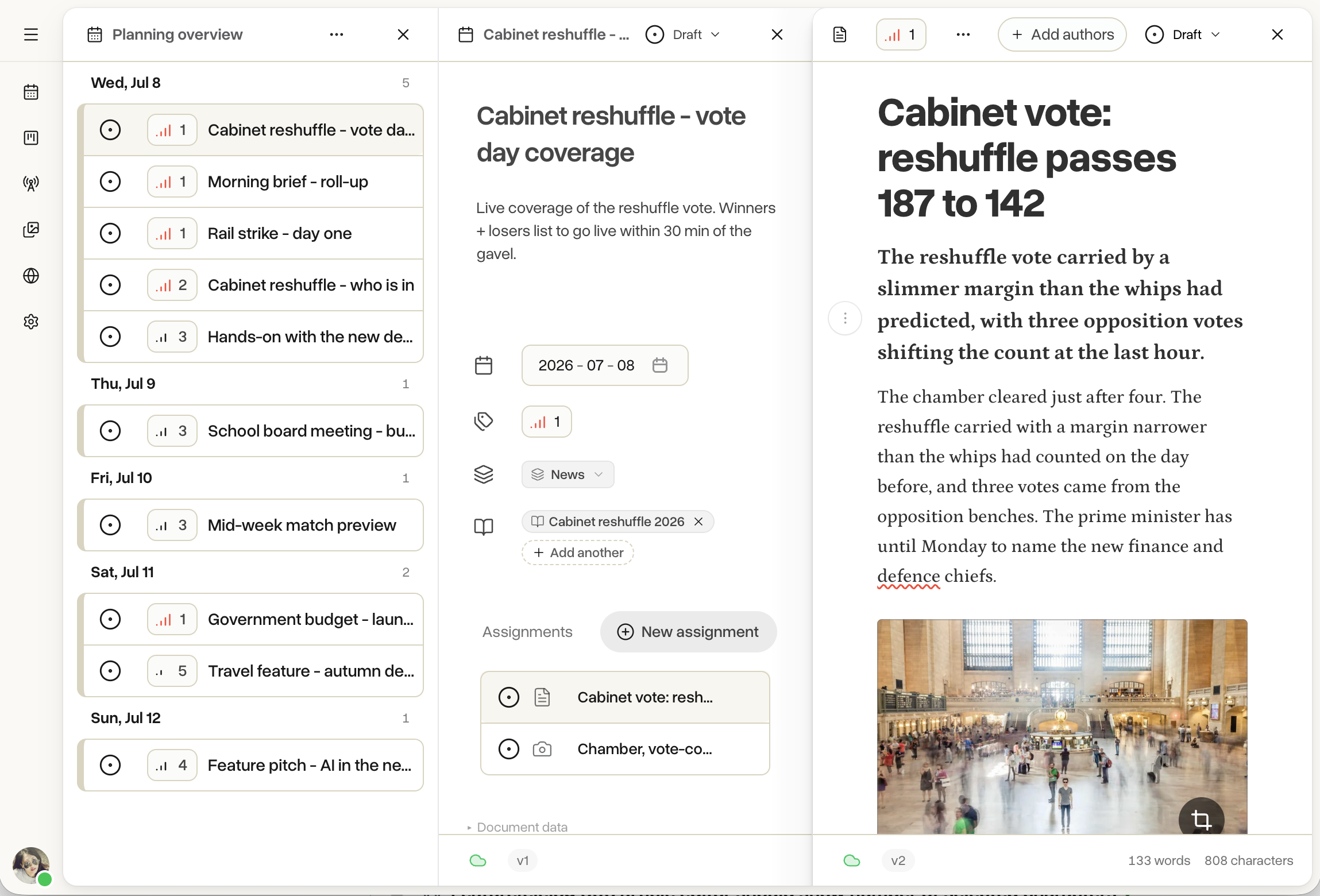This screenshot has height=896, width=1320.
Task: Open the broadcast antenna icon in sidebar
Action: (x=31, y=184)
